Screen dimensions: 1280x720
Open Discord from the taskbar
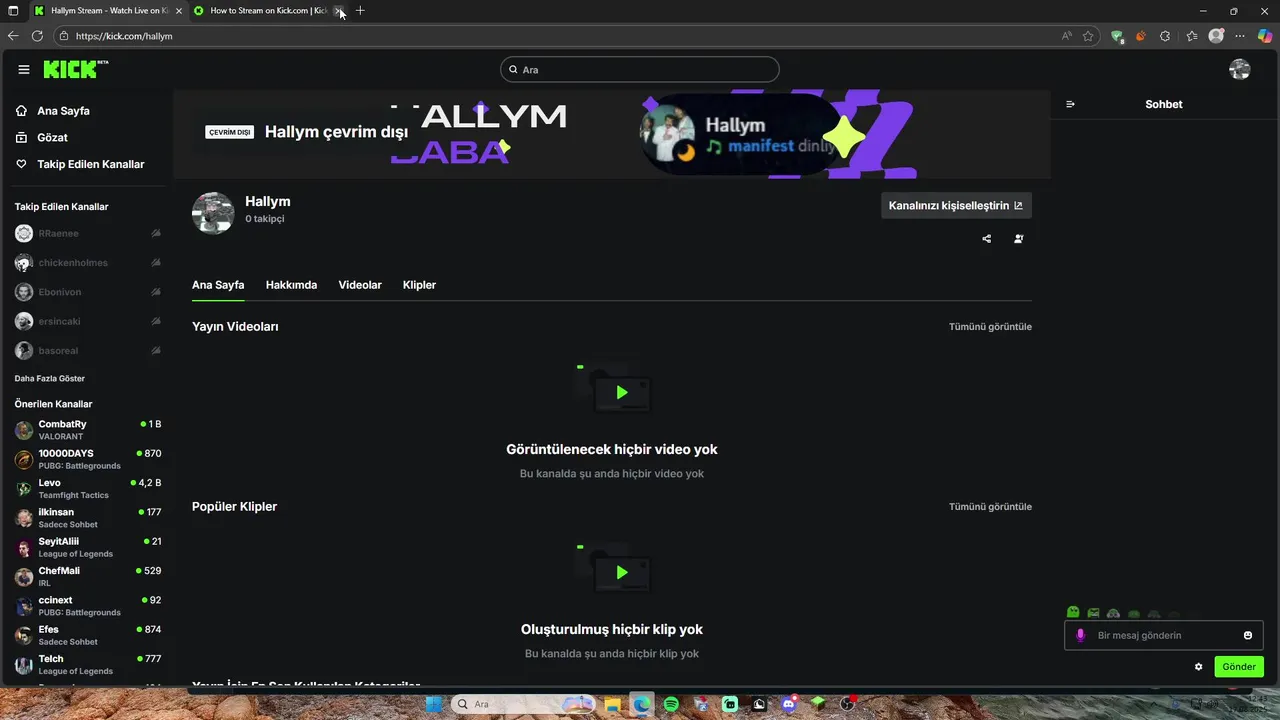pos(789,704)
